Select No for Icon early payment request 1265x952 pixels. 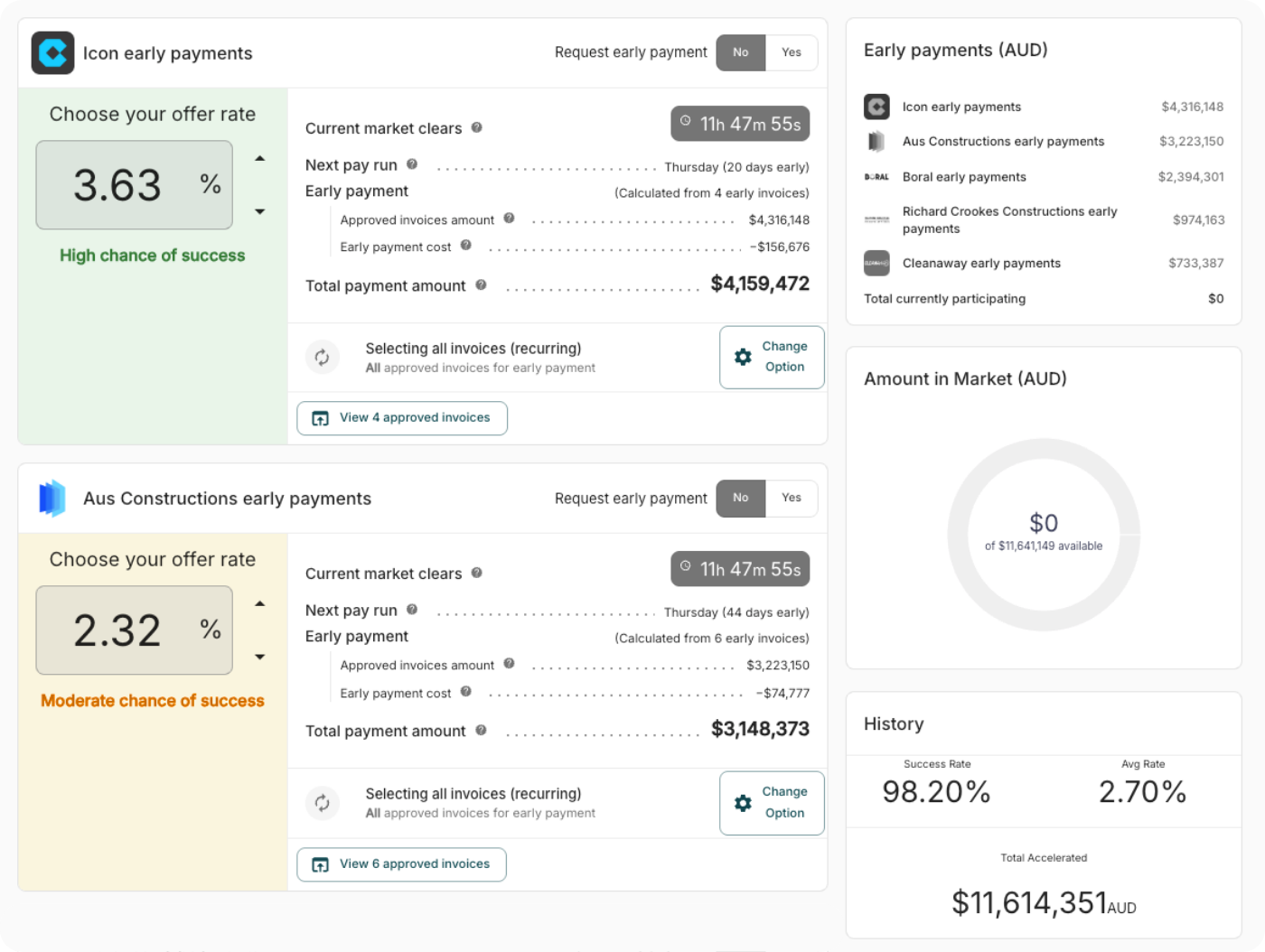point(740,52)
